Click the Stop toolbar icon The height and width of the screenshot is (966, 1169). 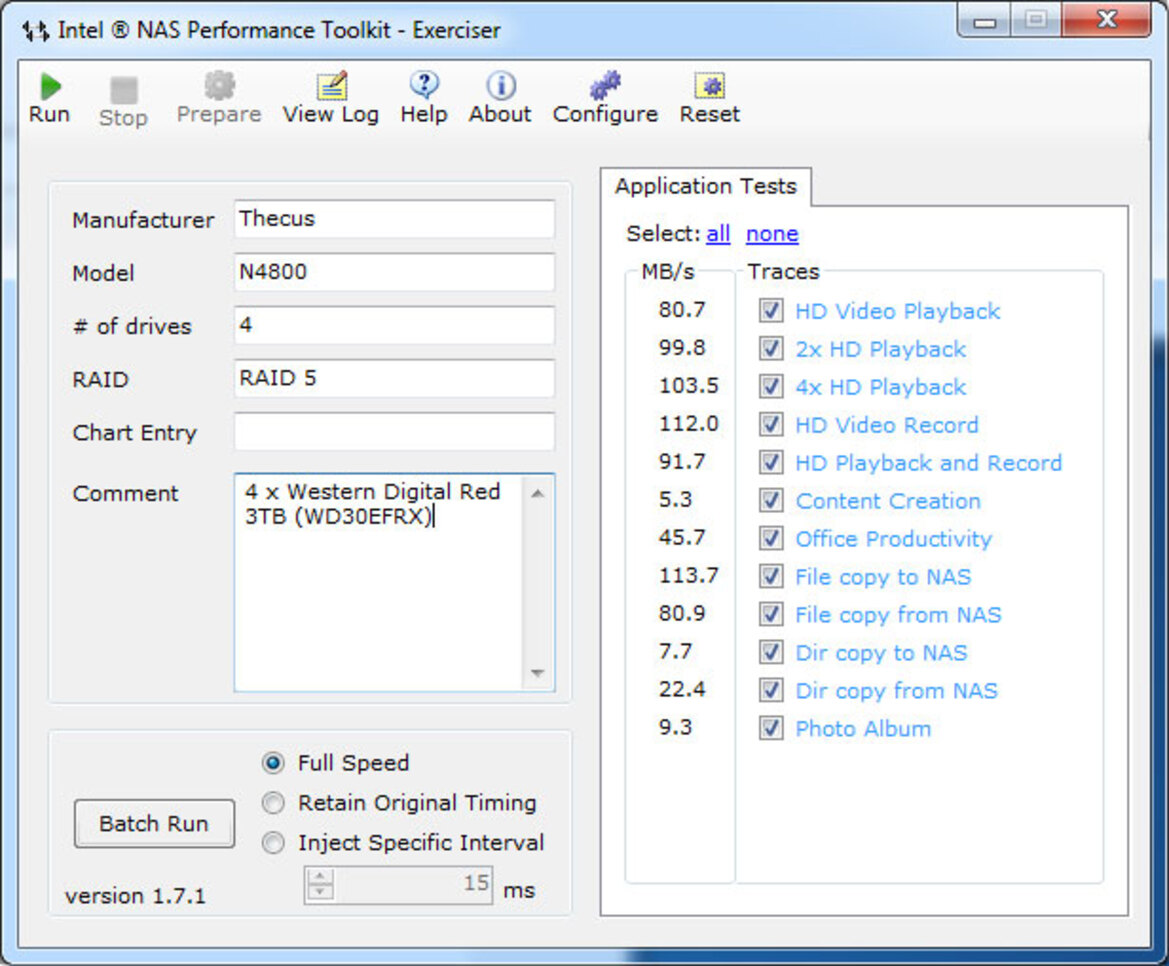tap(124, 90)
